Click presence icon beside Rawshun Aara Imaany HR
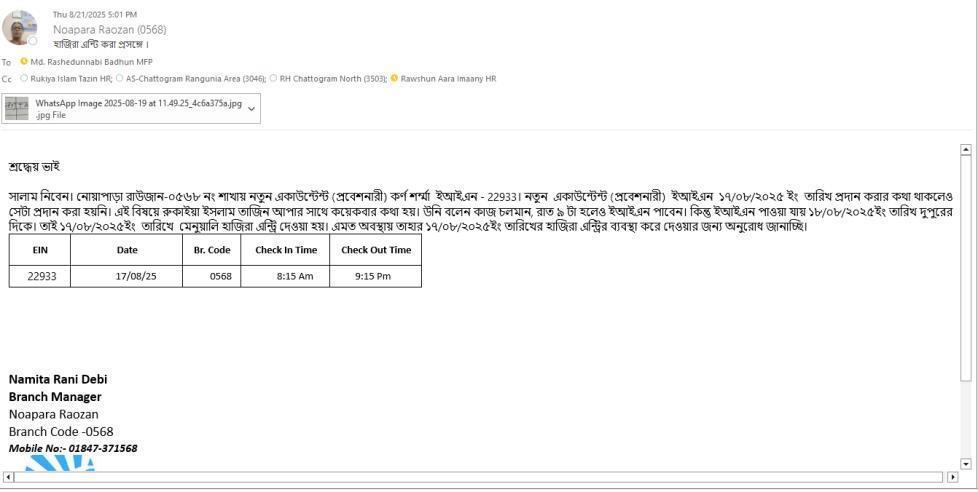The height and width of the screenshot is (492, 978). [394, 78]
